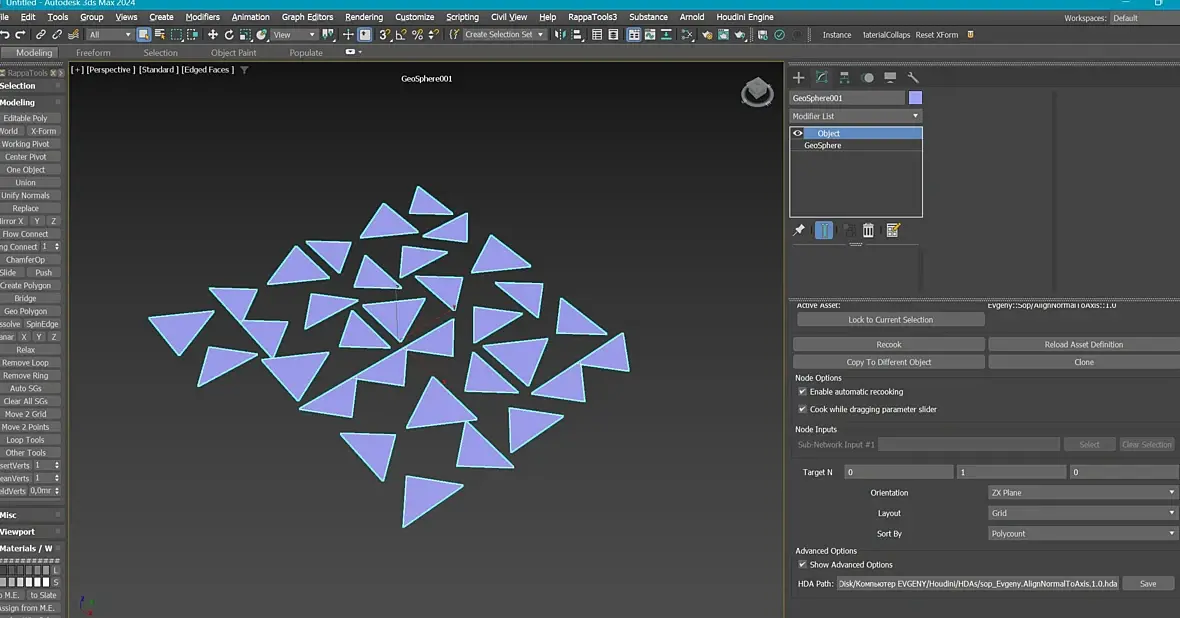This screenshot has height=618, width=1180.
Task: Open the Utilities wrench panel
Action: [913, 78]
